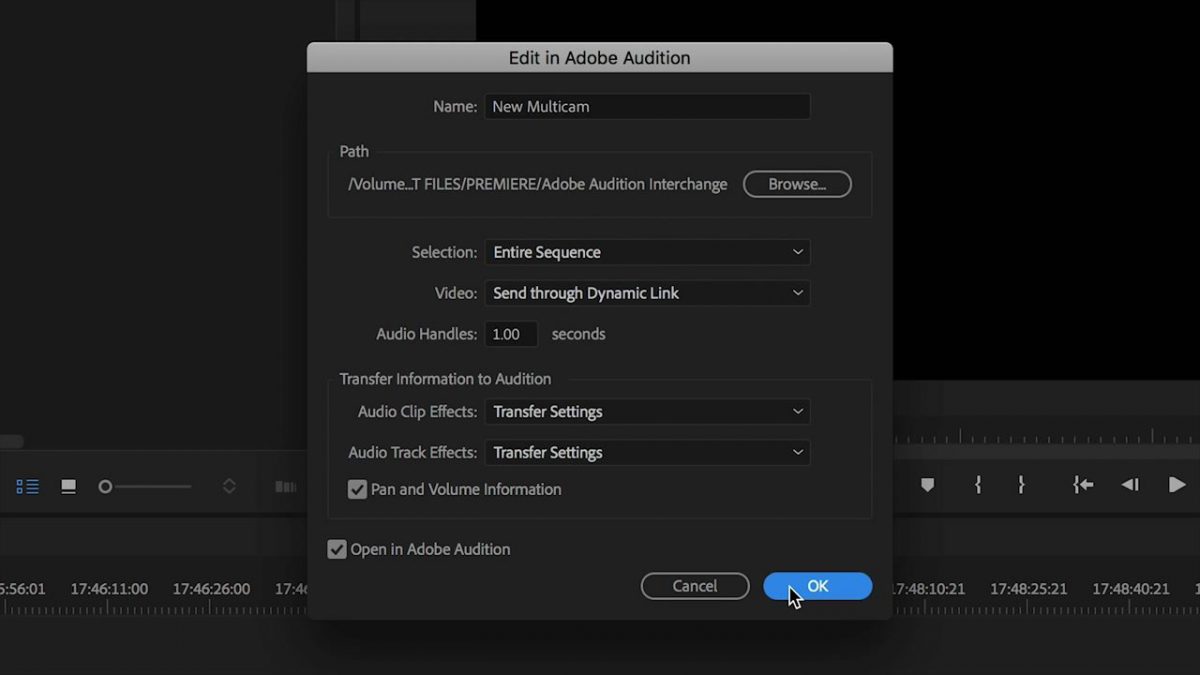Click Browse to change the export path
Screen dimensions: 1200x675
(x=797, y=184)
